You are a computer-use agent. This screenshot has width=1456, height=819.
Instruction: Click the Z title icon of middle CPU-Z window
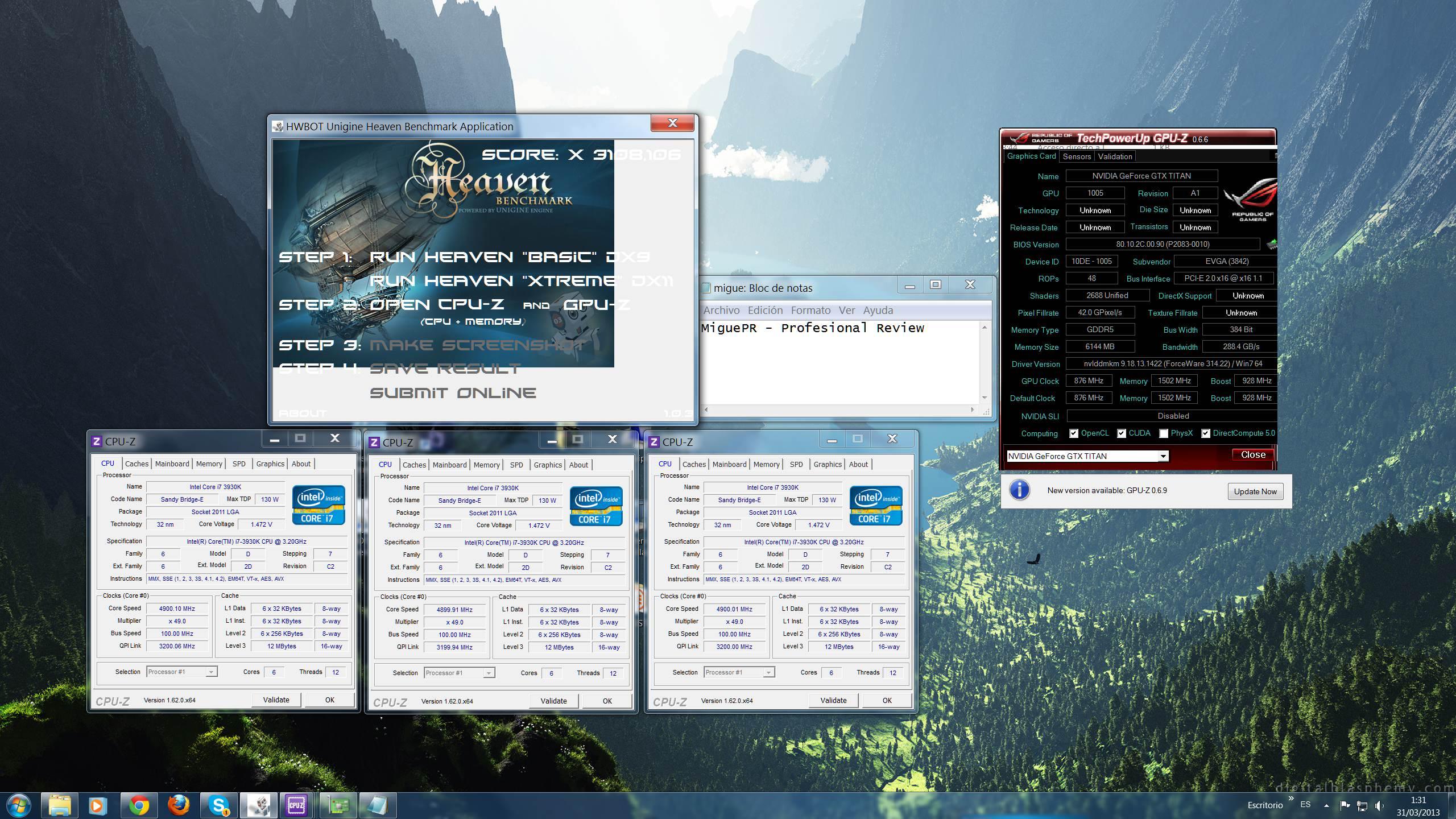374,442
